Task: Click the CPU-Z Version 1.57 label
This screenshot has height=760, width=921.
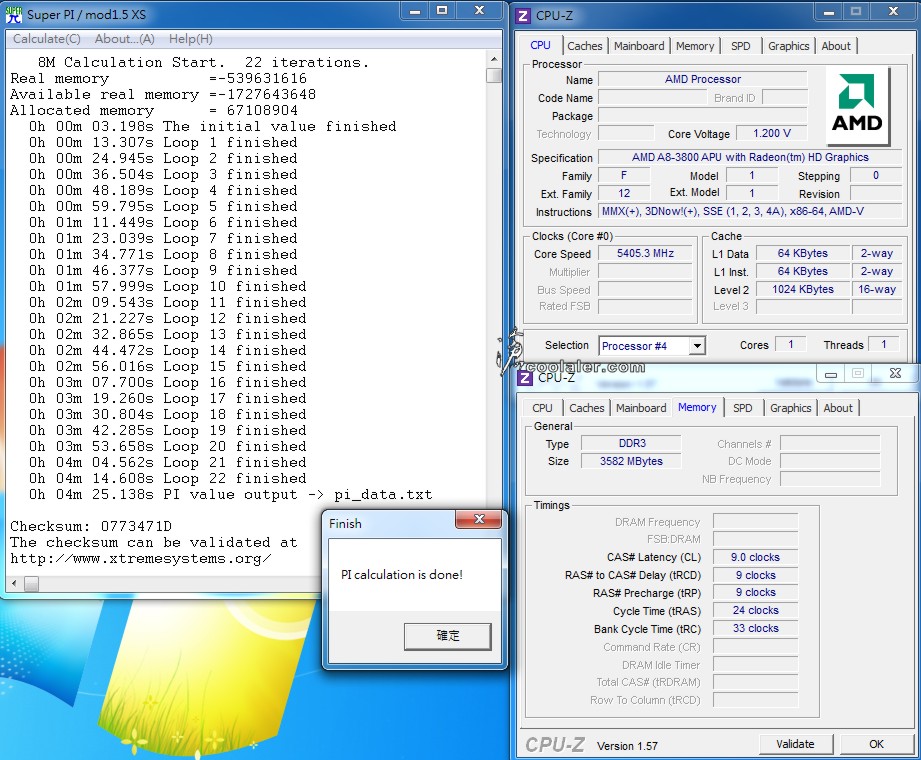Action: pyautogui.click(x=627, y=746)
